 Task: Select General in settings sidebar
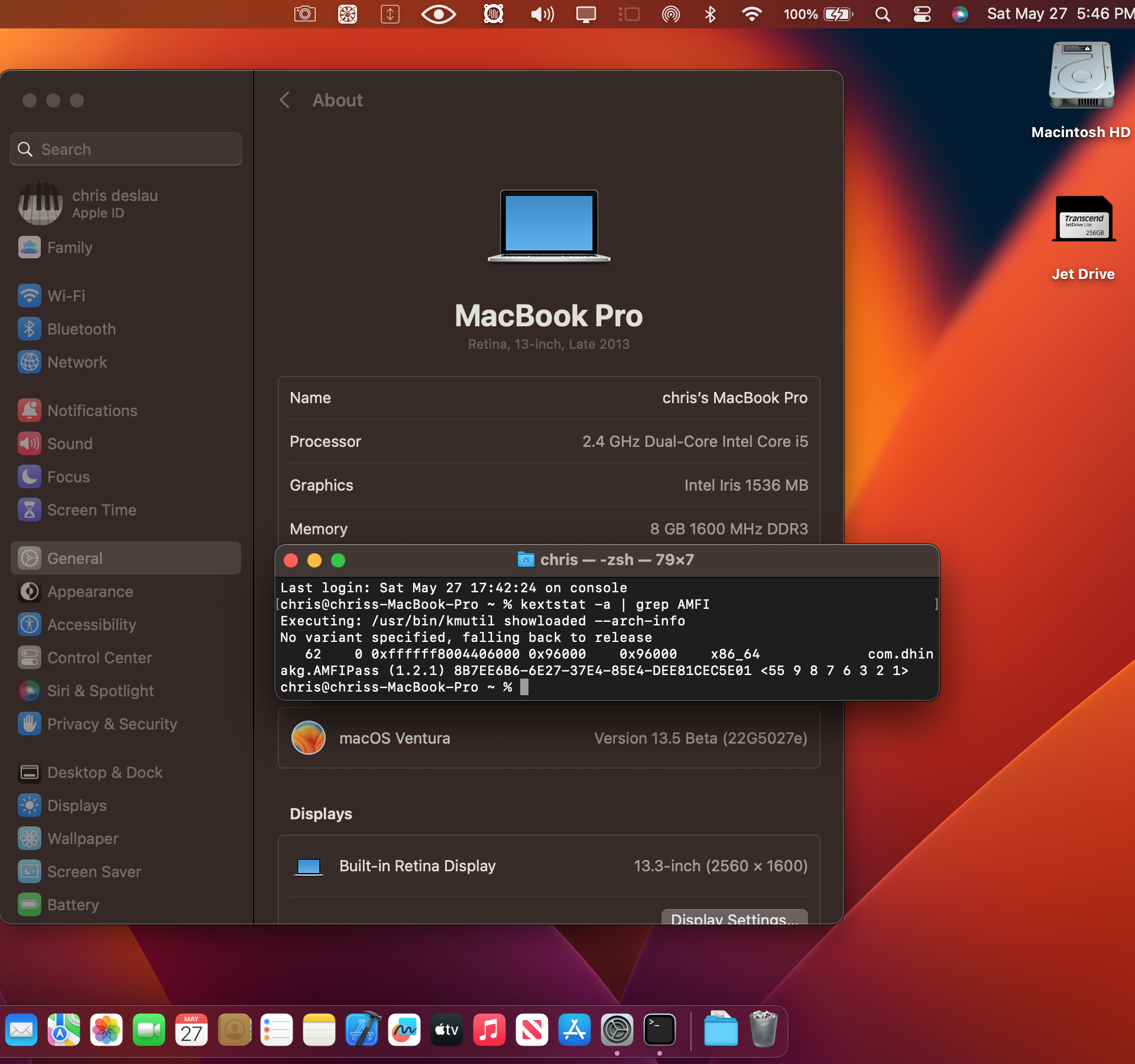point(74,558)
